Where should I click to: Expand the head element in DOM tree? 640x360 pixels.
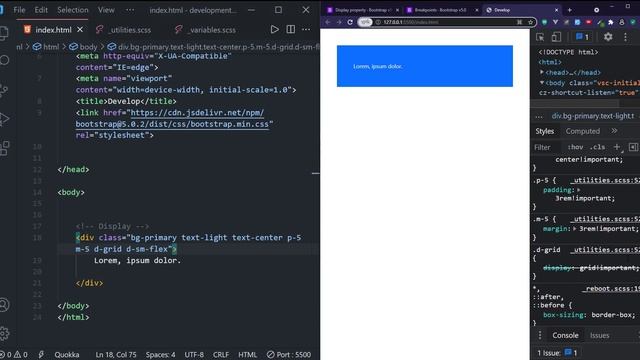point(542,72)
